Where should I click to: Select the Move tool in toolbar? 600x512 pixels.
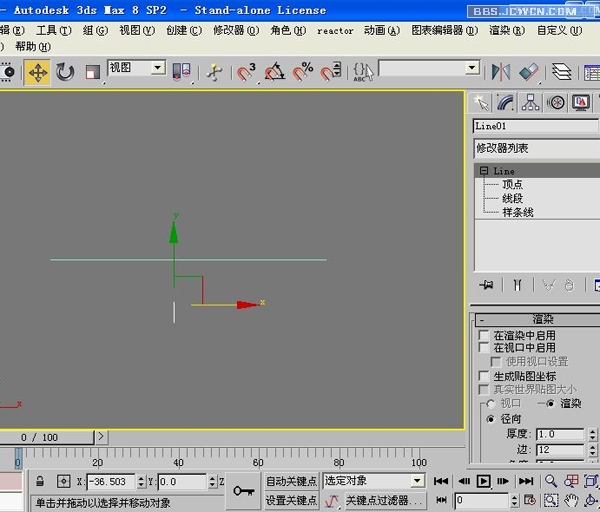[x=37, y=72]
